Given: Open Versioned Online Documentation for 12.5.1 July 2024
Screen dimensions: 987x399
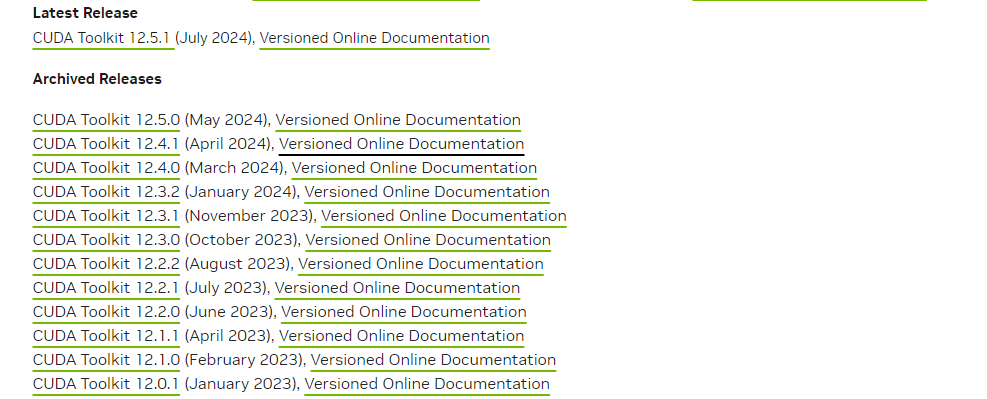Looking at the screenshot, I should (x=375, y=38).
